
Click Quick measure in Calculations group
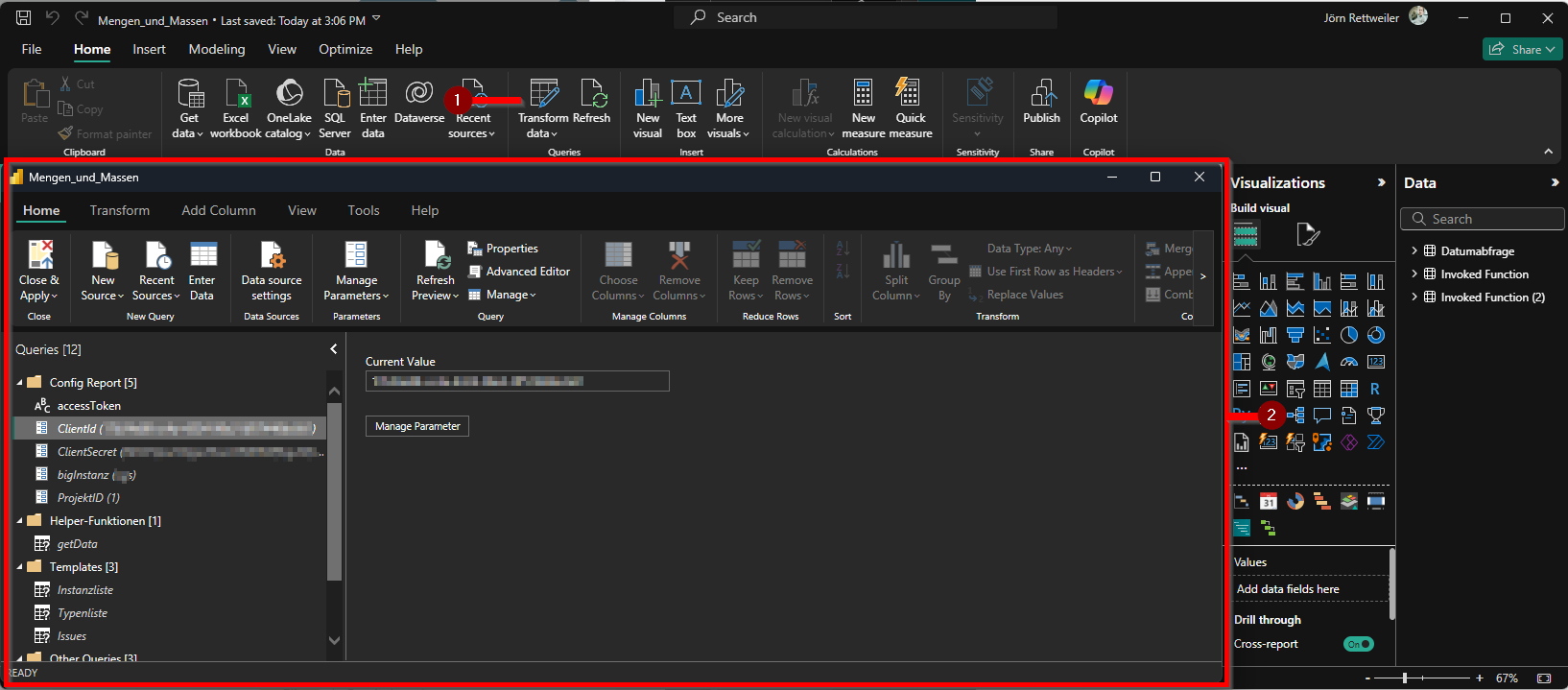click(x=911, y=108)
